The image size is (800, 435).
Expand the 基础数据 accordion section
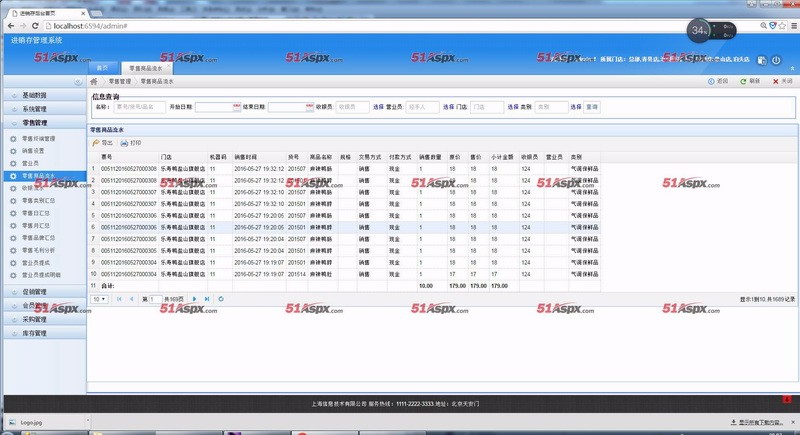(x=44, y=95)
